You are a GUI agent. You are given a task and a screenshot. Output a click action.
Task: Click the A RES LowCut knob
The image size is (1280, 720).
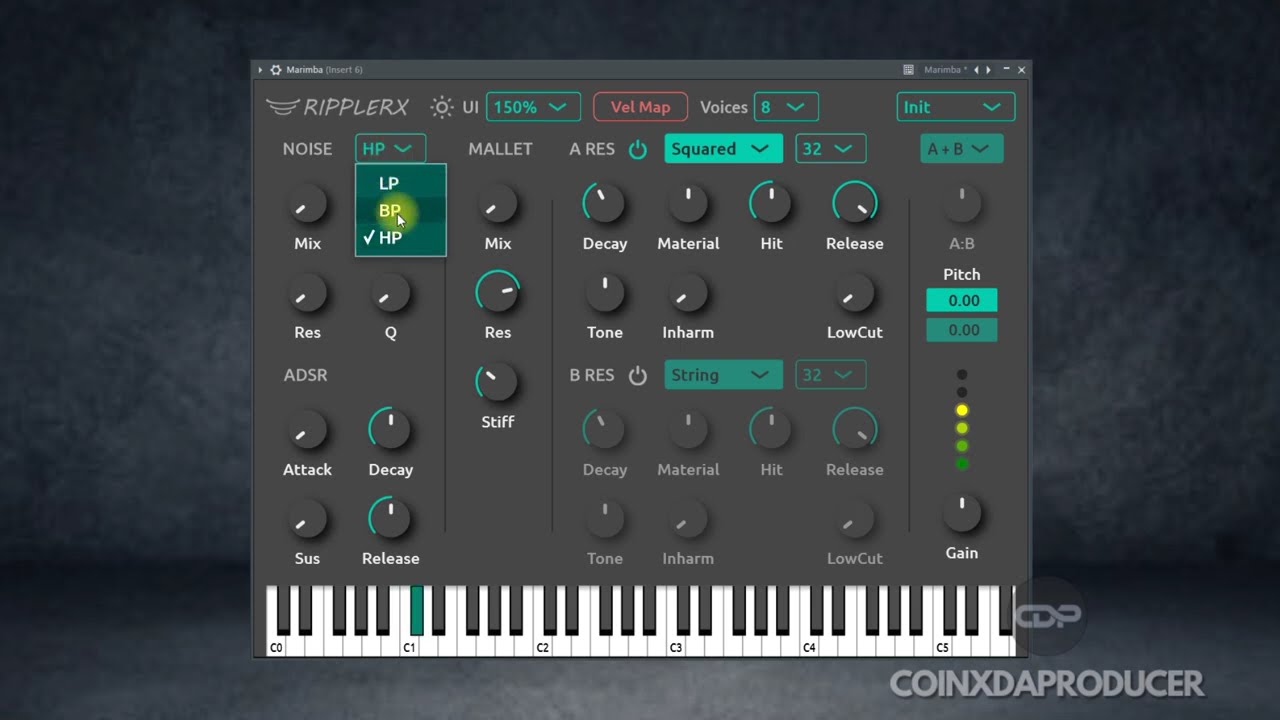(855, 293)
